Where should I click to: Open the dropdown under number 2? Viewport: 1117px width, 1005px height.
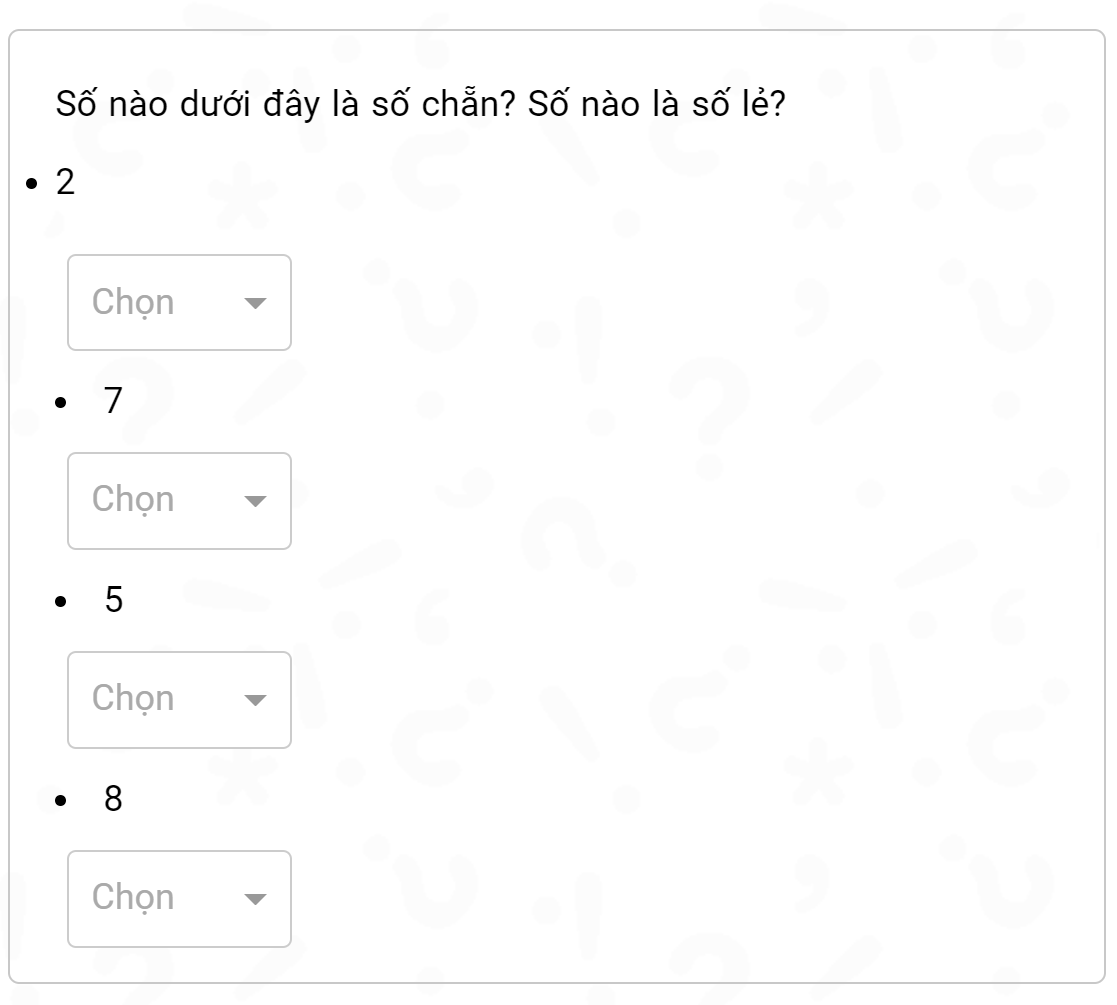[x=179, y=302]
